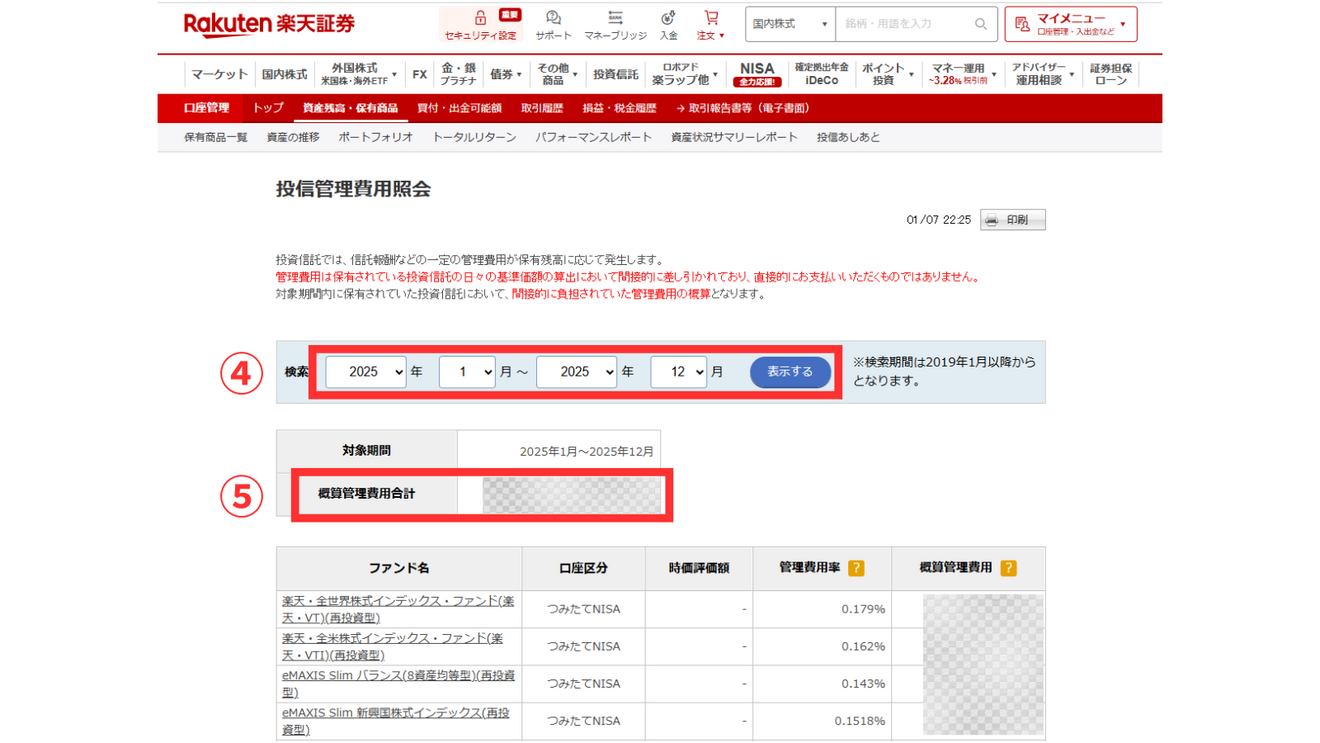The width and height of the screenshot is (1320, 743).
Task: Open the end year dropdown
Action: [576, 372]
